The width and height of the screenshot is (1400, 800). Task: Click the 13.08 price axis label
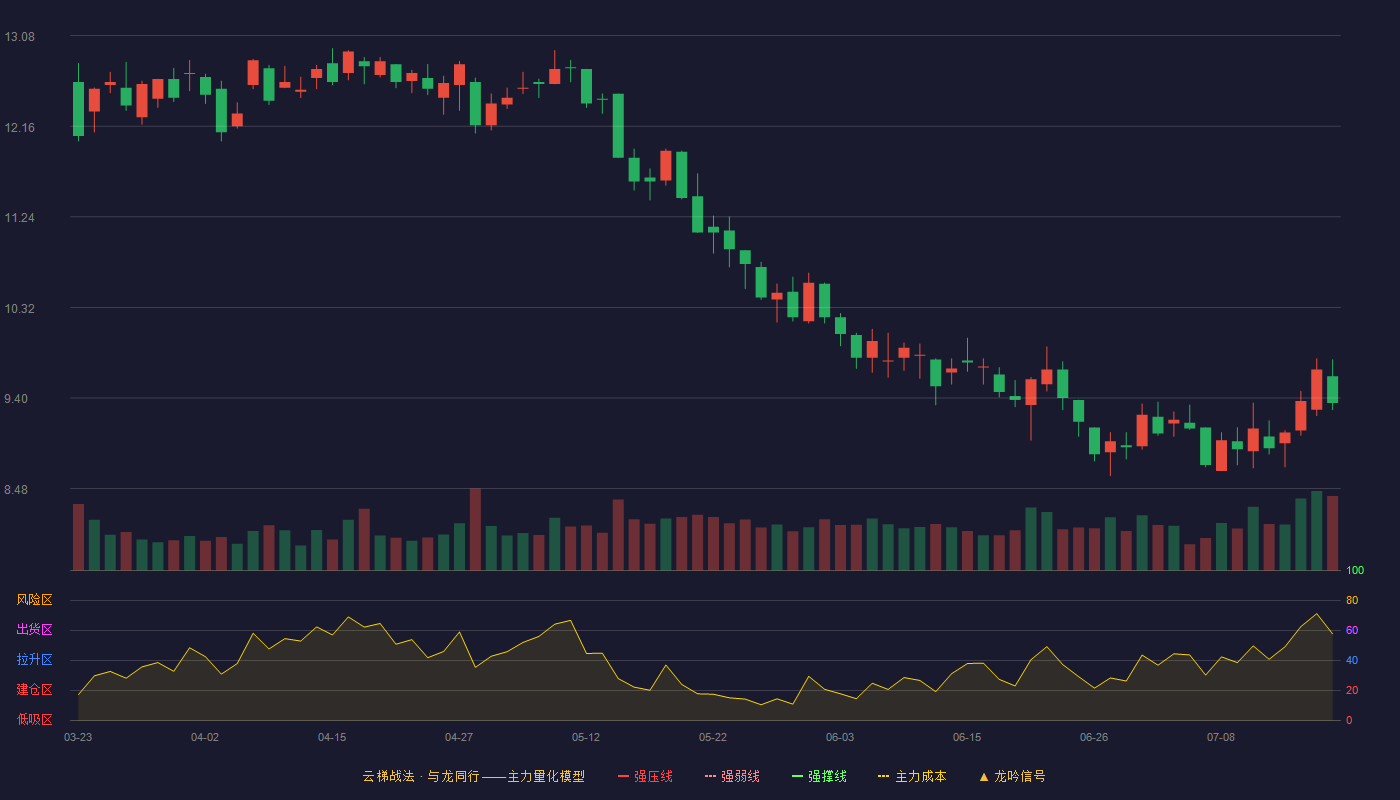pyautogui.click(x=19, y=37)
